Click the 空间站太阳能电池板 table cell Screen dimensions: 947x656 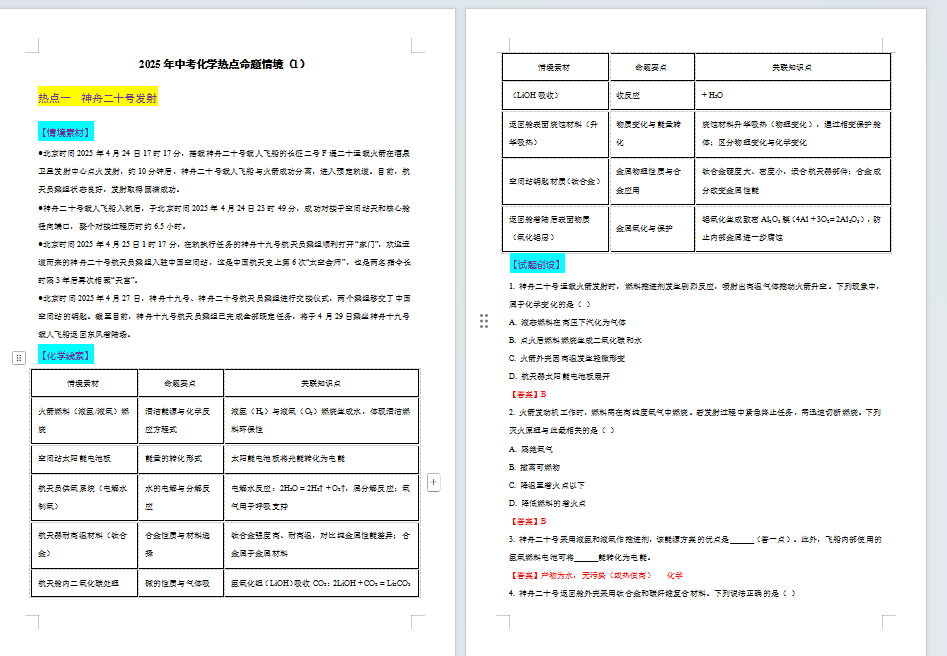pos(84,458)
